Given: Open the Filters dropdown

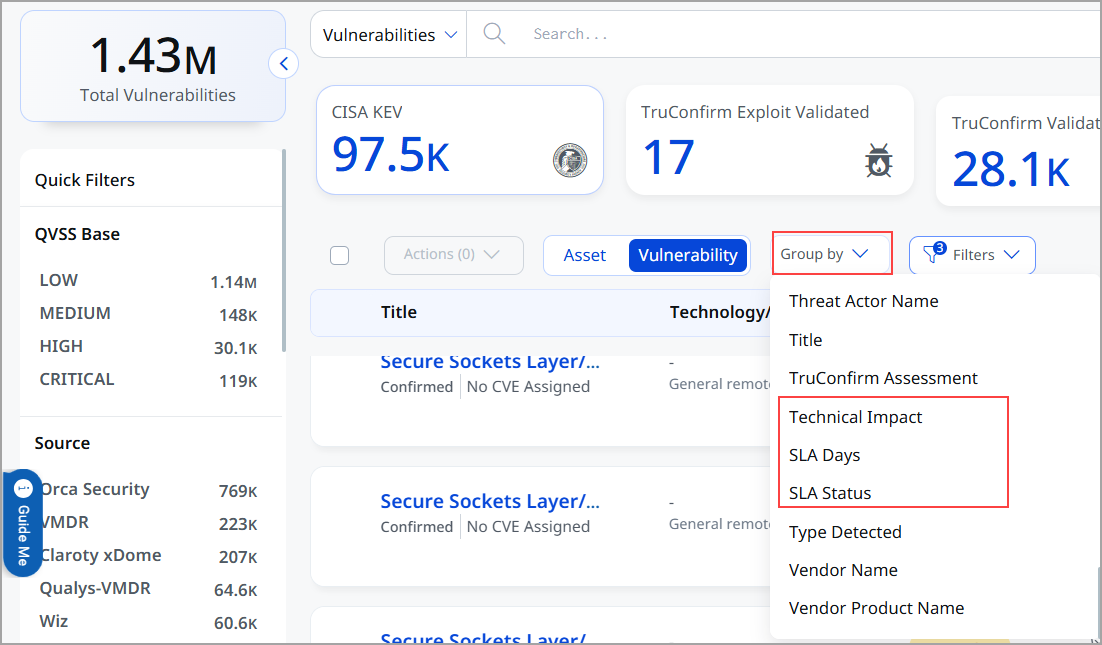Looking at the screenshot, I should tap(972, 254).
